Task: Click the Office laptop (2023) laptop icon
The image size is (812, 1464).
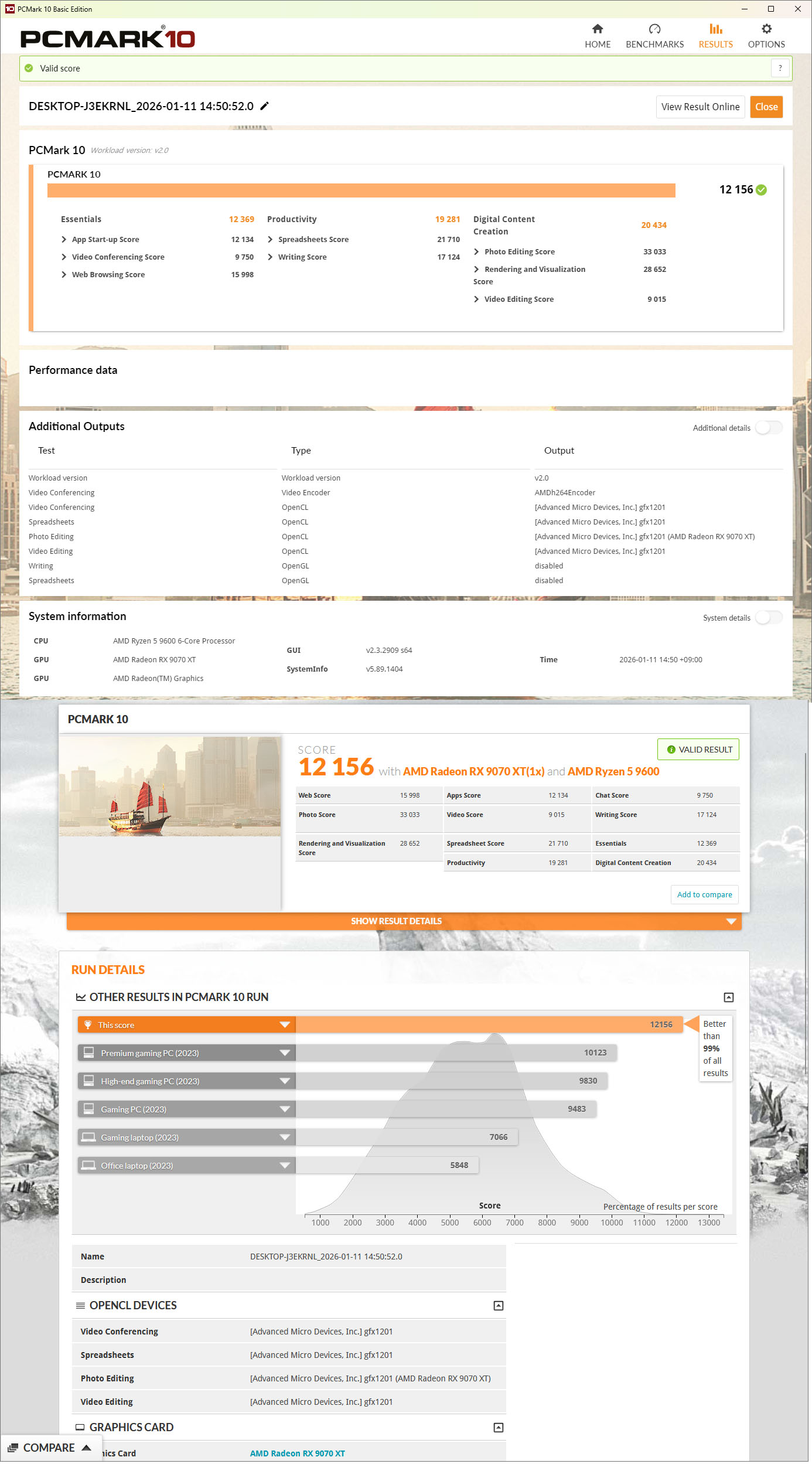Action: (88, 1165)
